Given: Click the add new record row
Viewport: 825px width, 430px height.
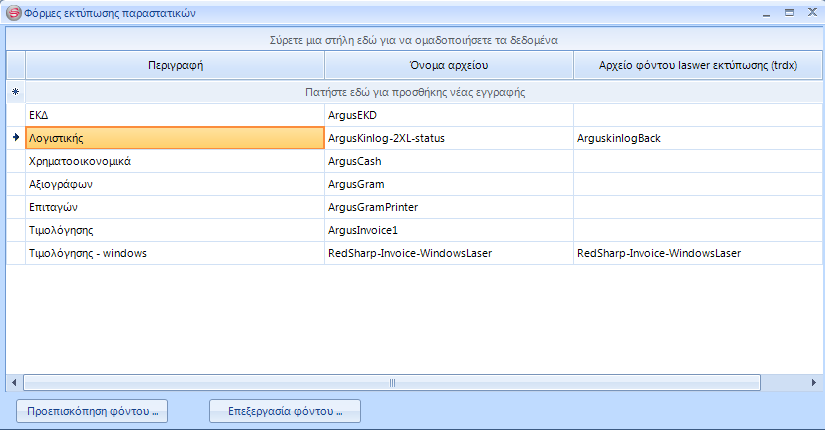Looking at the screenshot, I should click(414, 92).
